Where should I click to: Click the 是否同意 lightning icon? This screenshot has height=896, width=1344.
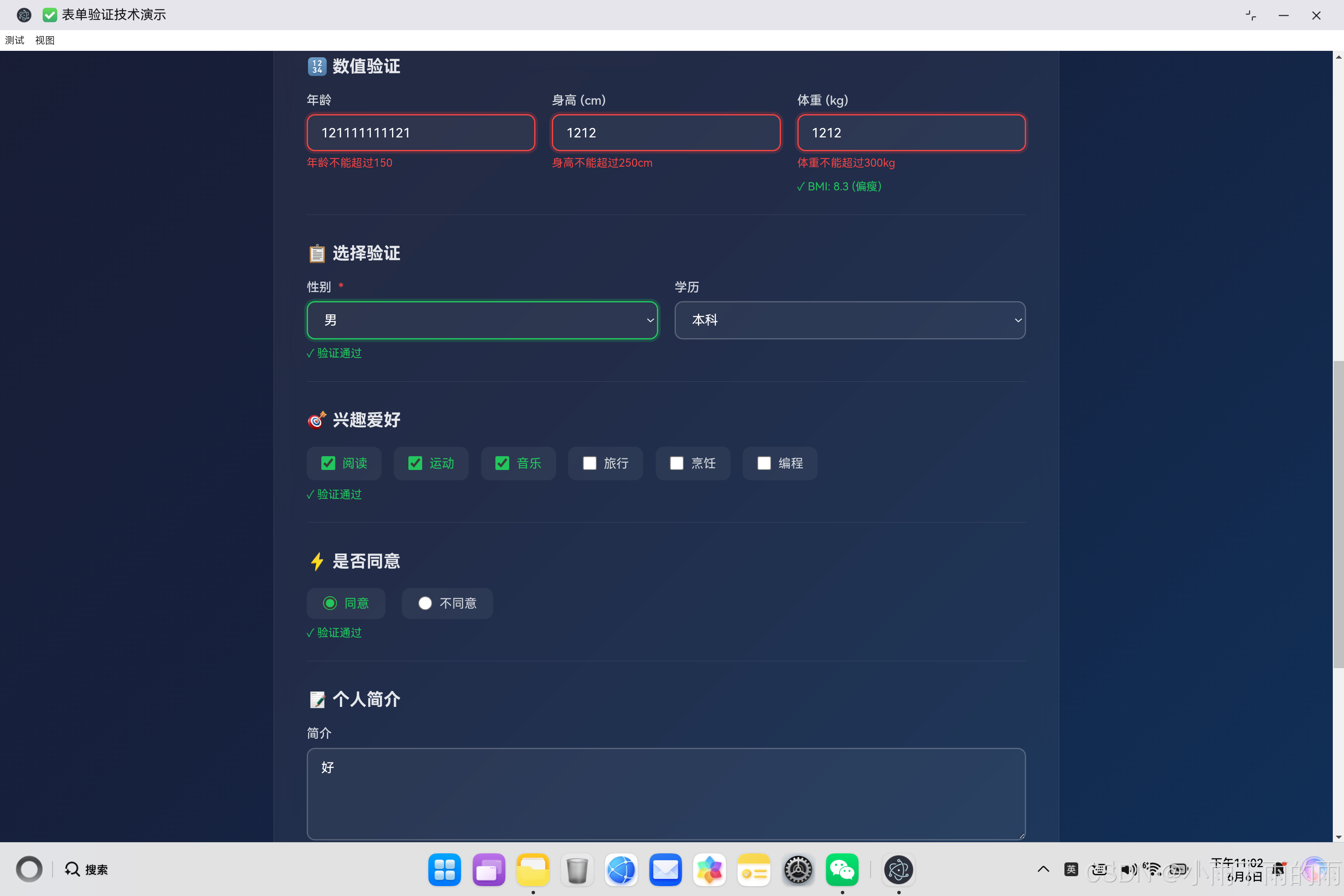(x=317, y=561)
